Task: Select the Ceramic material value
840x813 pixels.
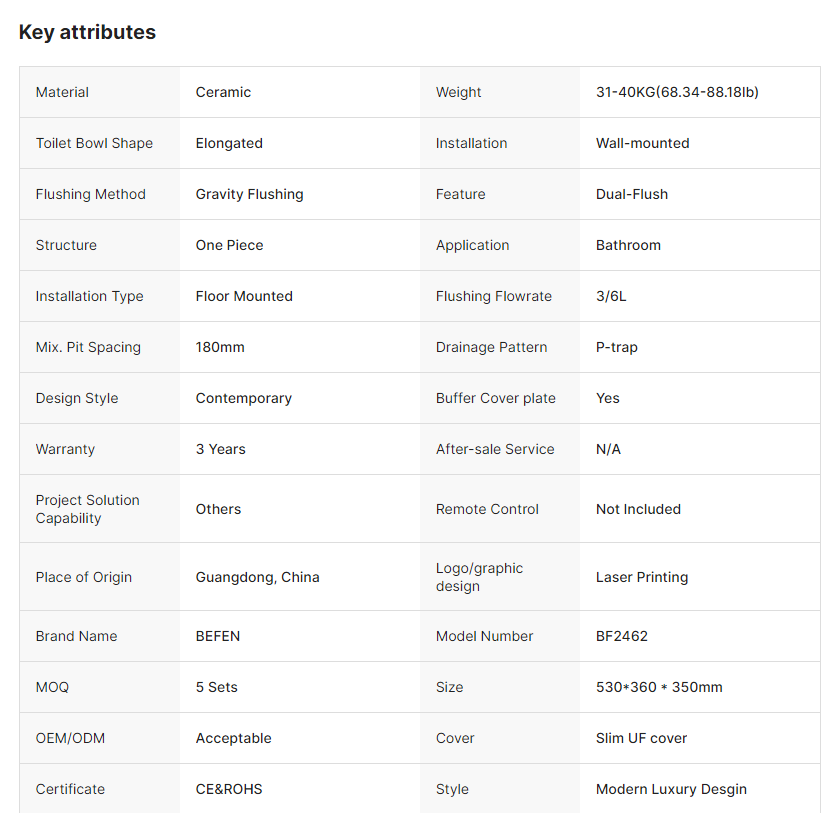Action: pos(223,92)
